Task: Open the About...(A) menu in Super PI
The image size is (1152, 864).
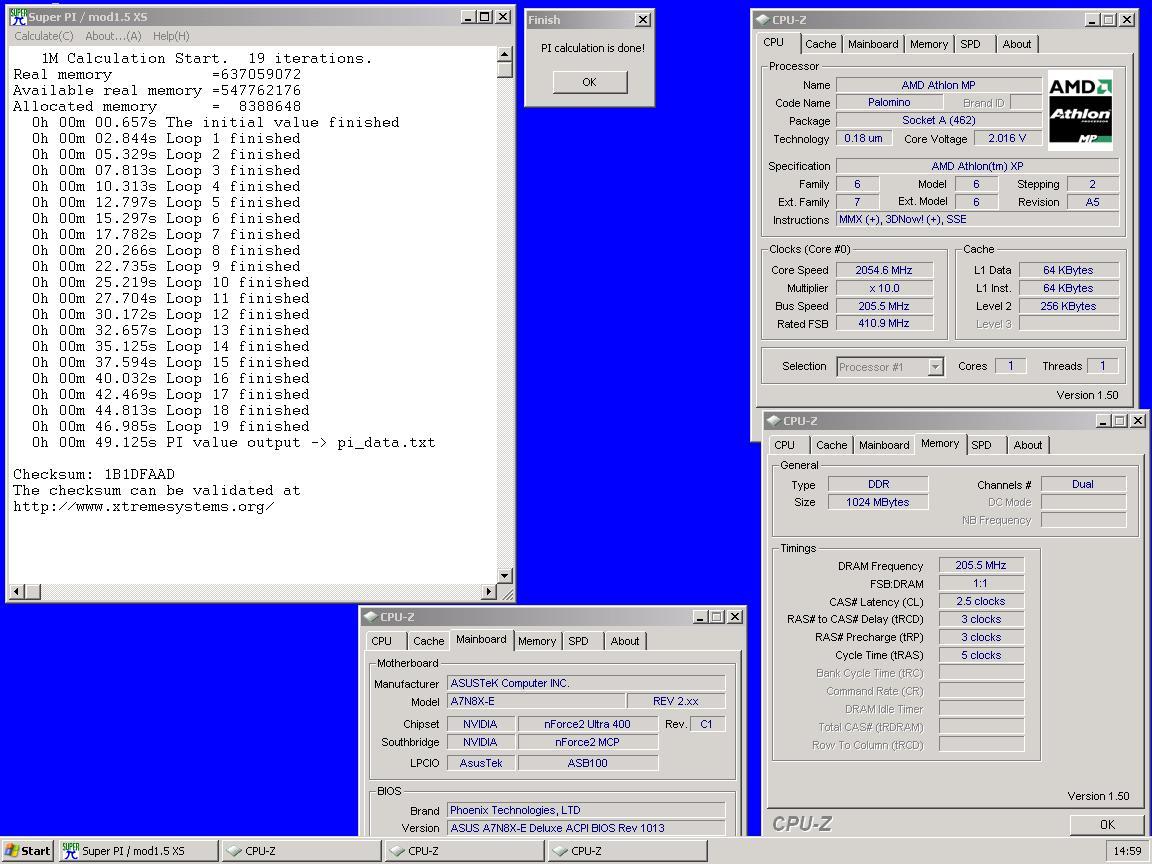Action: 113,36
